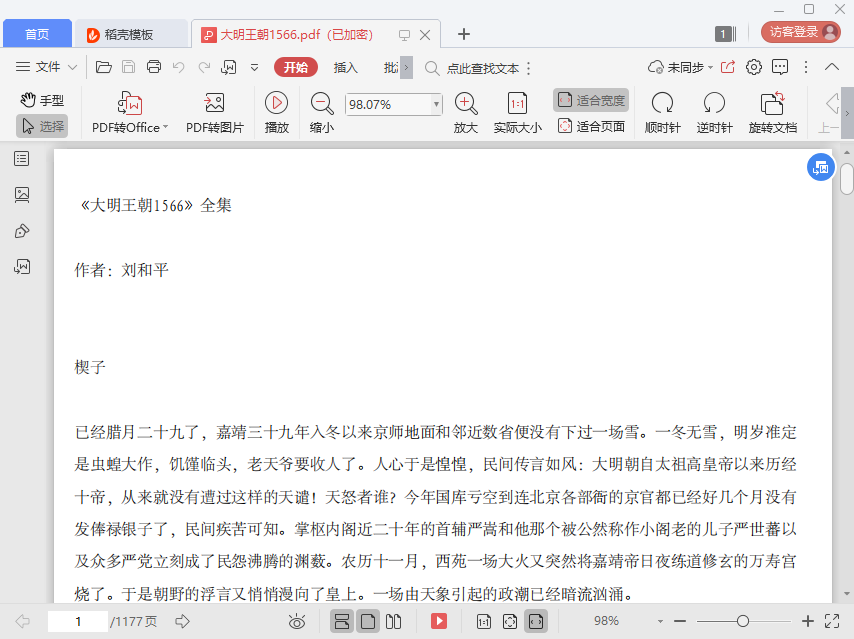
Task: Switch to the 开始 ribbon tab
Action: point(296,68)
